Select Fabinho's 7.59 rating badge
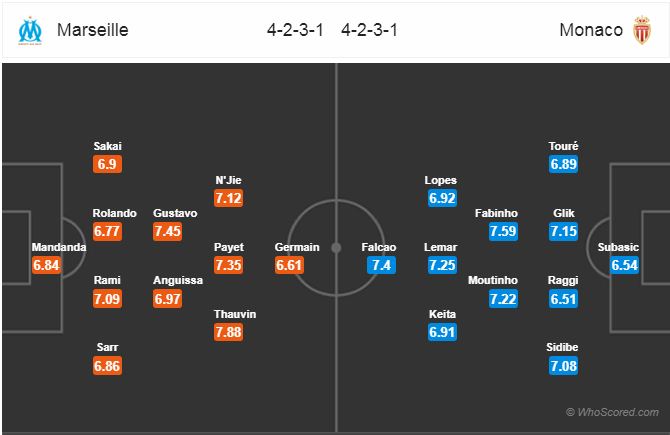Image resolution: width=670 pixels, height=435 pixels. coord(503,231)
